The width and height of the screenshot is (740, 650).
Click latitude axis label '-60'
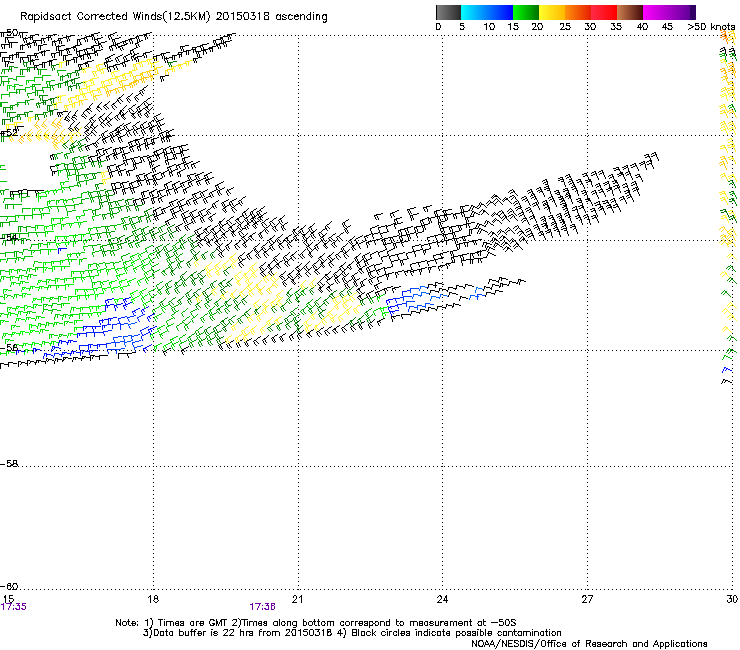point(9,587)
